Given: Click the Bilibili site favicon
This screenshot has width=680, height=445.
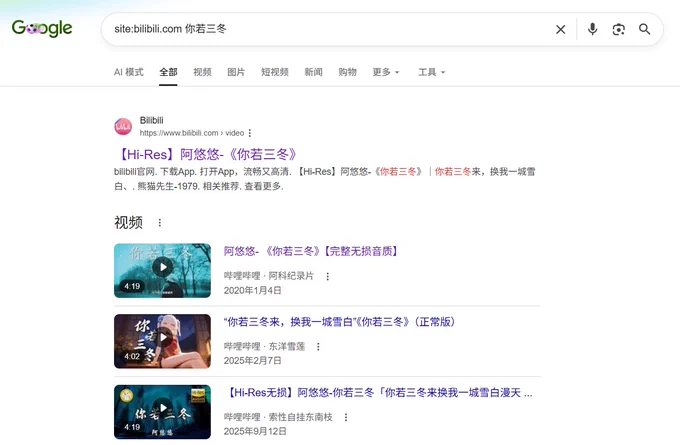Looking at the screenshot, I should (x=123, y=127).
